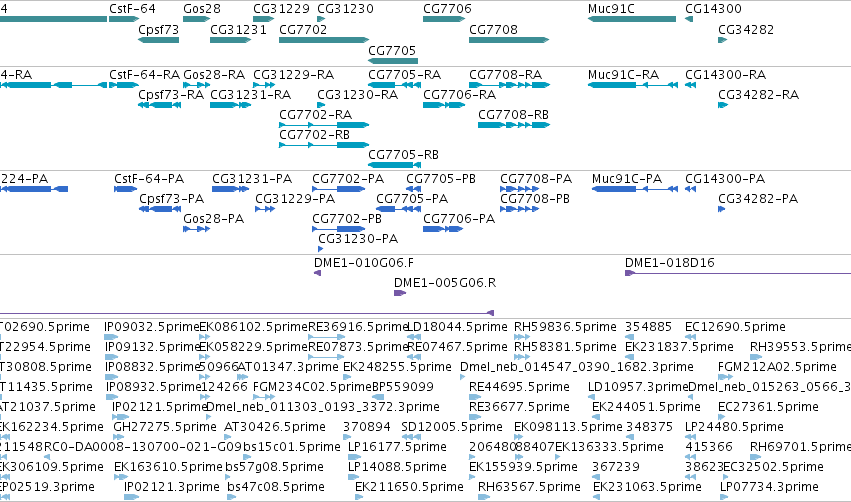Select transcript CG7702-RB
This screenshot has height=502, width=851.
tap(324, 145)
